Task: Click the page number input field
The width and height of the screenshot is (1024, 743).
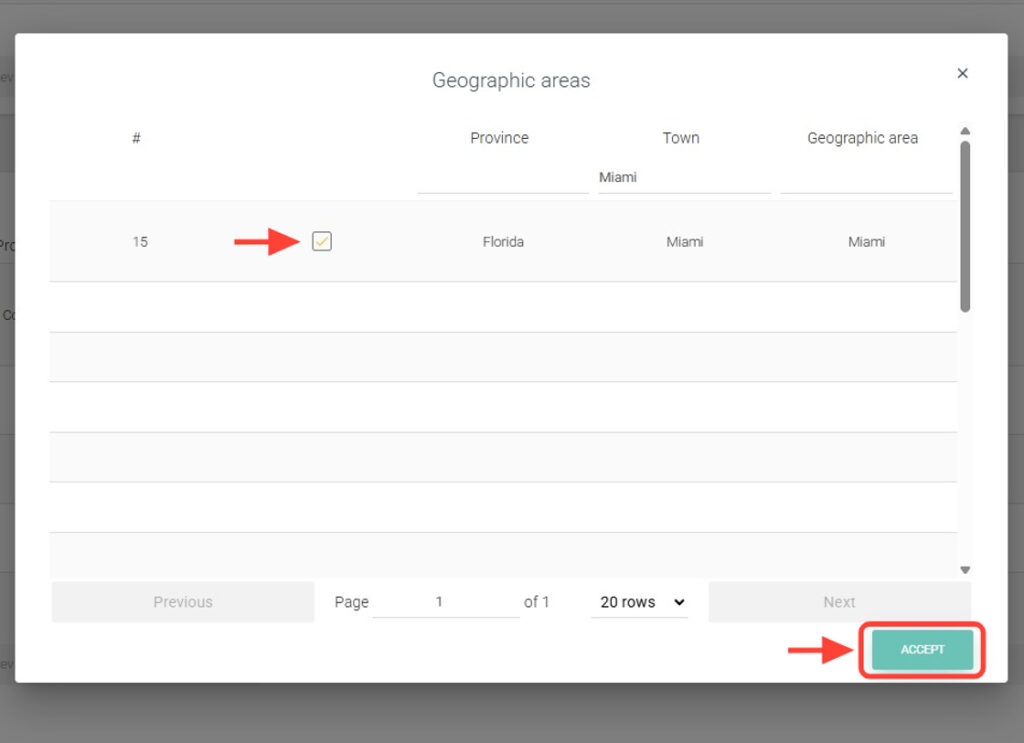Action: tap(445, 602)
